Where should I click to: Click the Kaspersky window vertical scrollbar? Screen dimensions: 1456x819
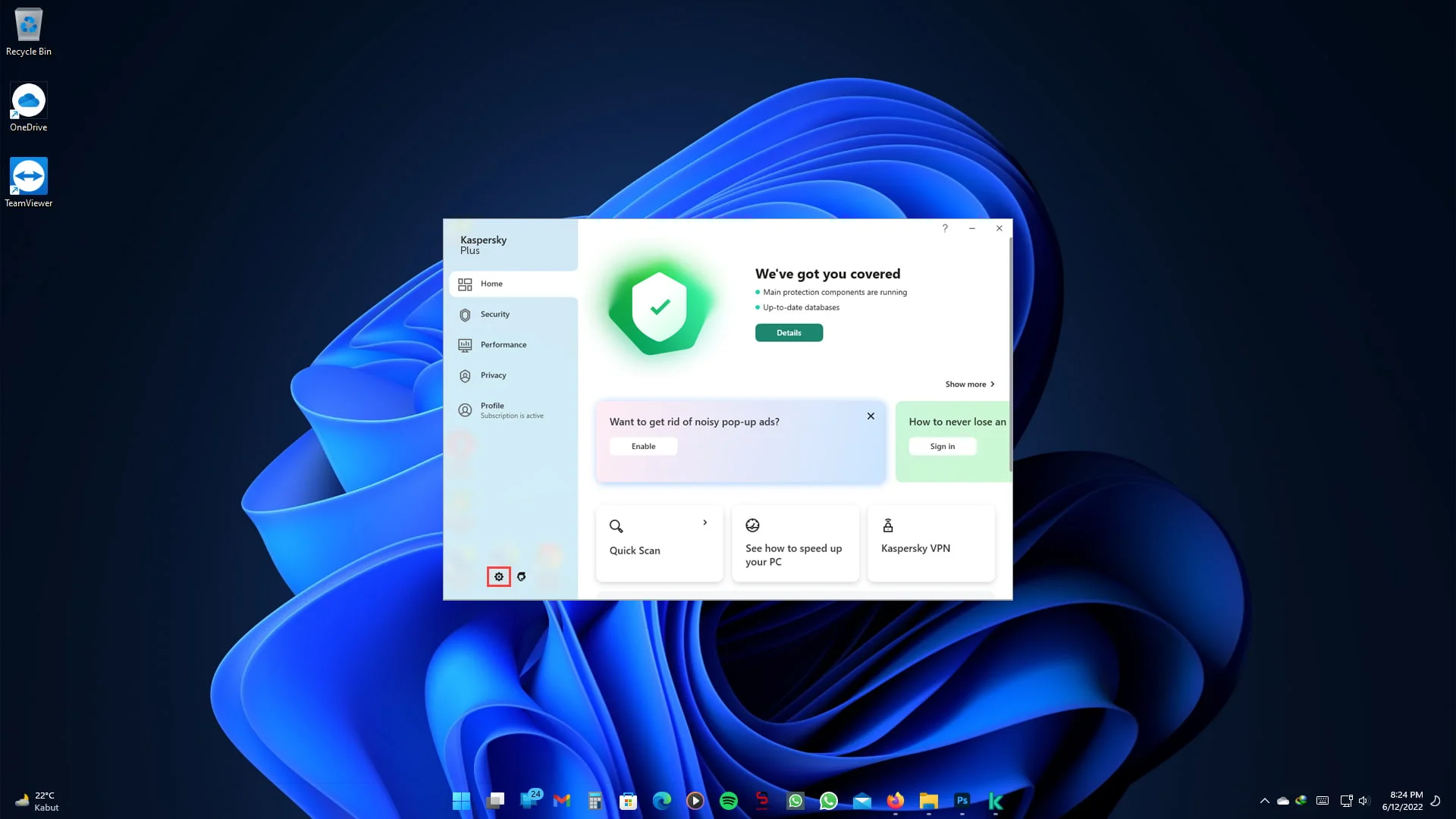click(1010, 356)
